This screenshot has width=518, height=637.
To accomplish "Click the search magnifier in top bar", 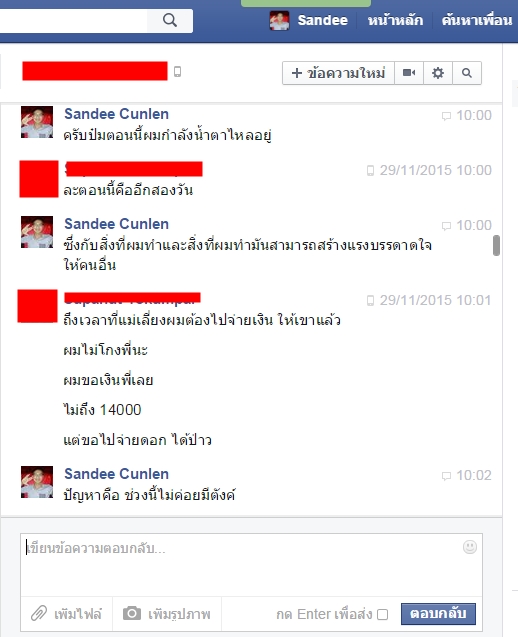I will tap(170, 20).
